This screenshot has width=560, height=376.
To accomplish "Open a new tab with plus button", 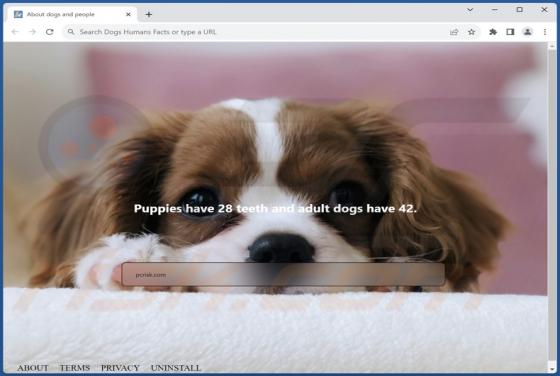I will pyautogui.click(x=149, y=14).
